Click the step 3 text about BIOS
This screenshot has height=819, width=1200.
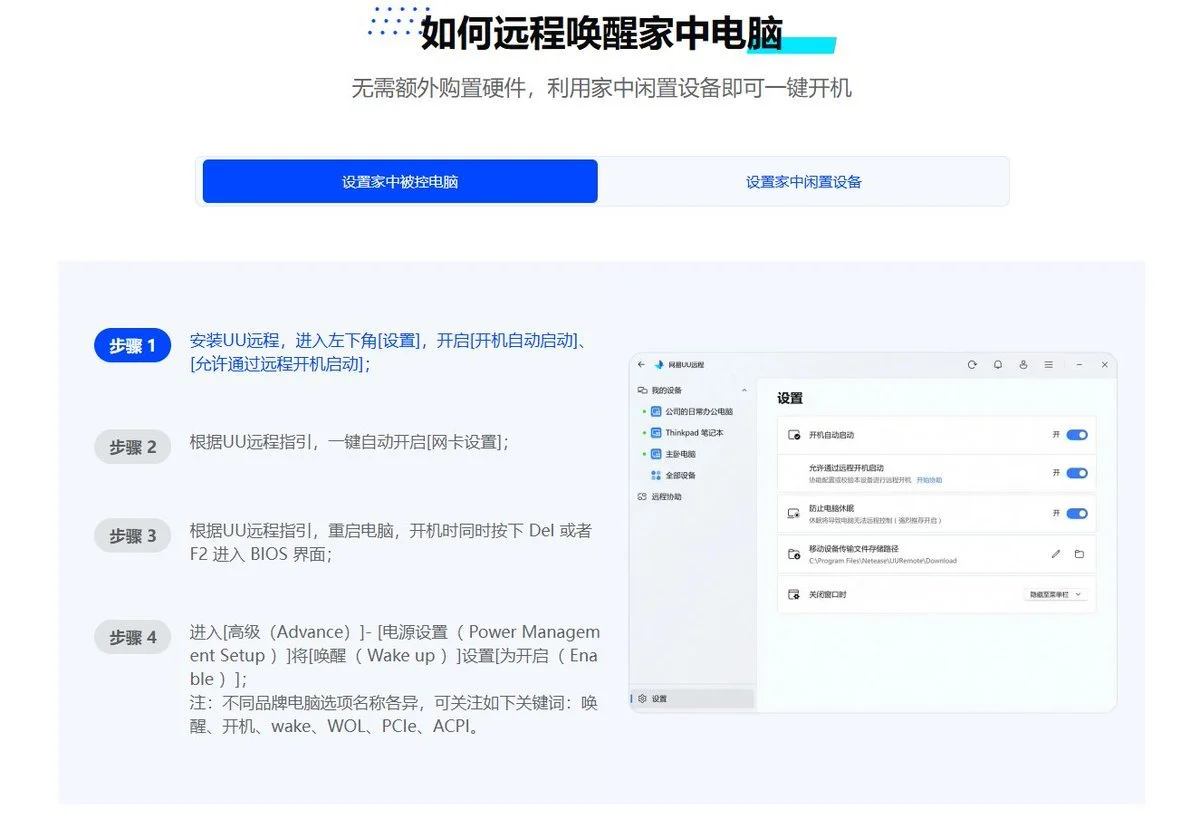point(391,542)
